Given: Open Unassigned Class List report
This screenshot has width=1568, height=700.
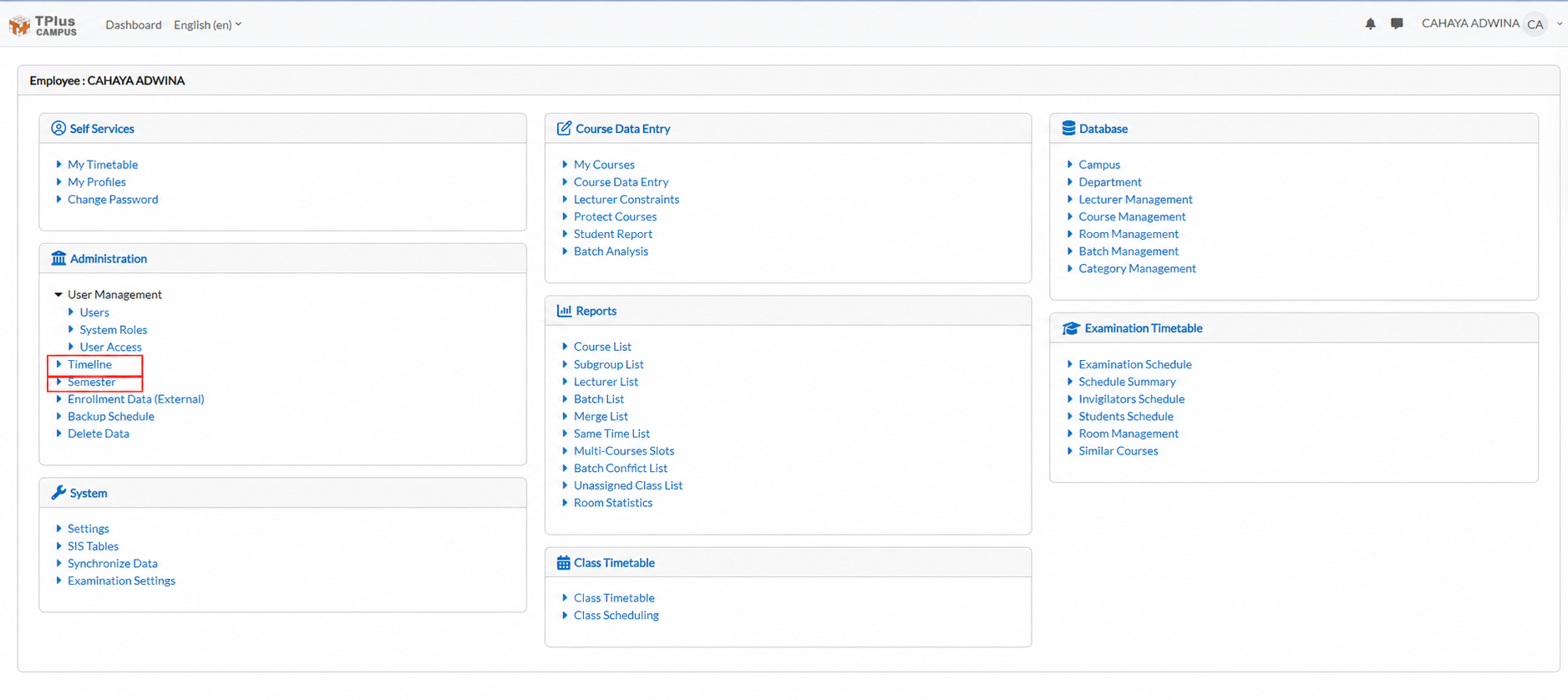Looking at the screenshot, I should [628, 485].
